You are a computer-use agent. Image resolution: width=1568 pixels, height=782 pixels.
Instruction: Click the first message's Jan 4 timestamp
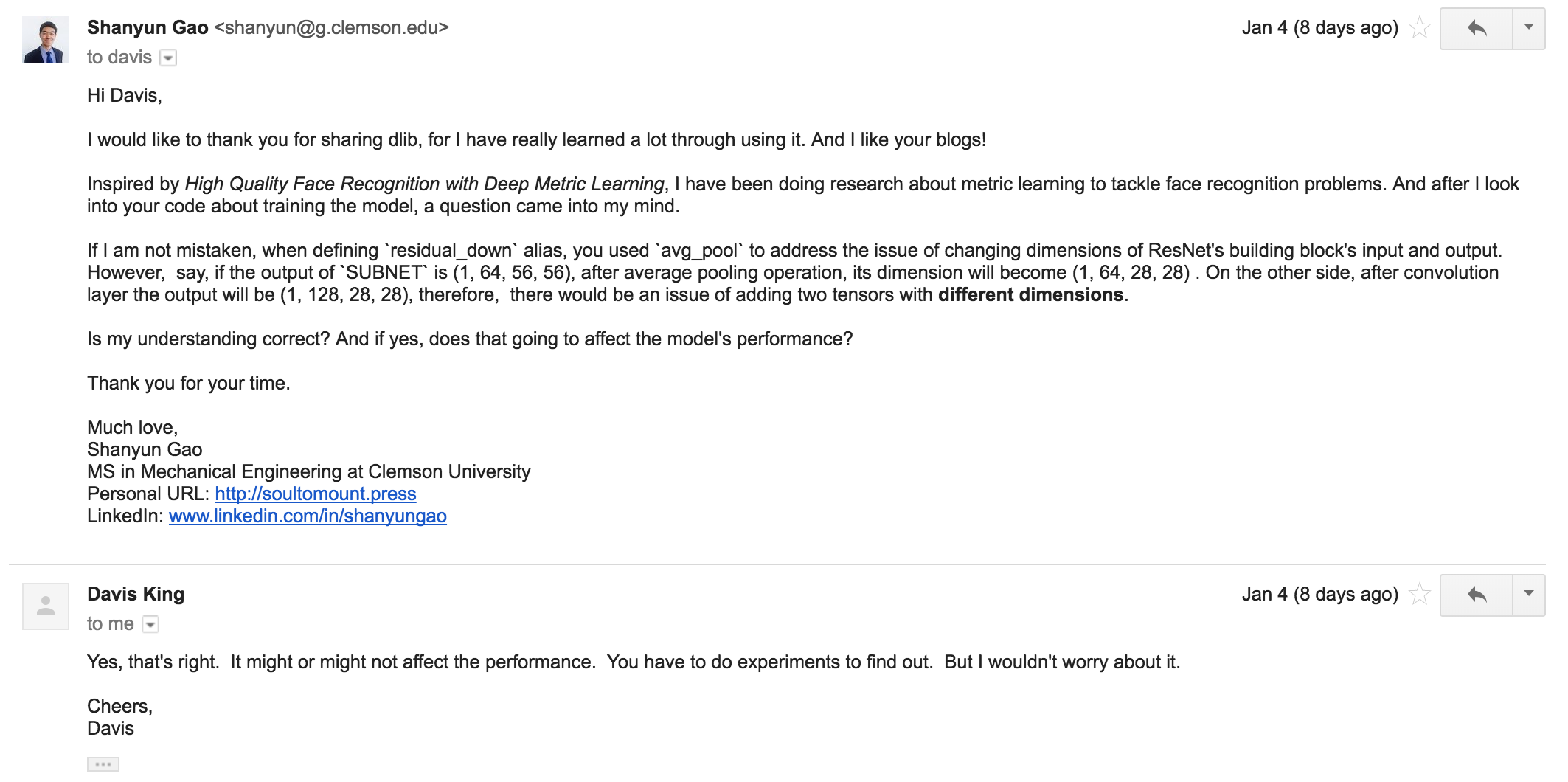tap(1319, 28)
